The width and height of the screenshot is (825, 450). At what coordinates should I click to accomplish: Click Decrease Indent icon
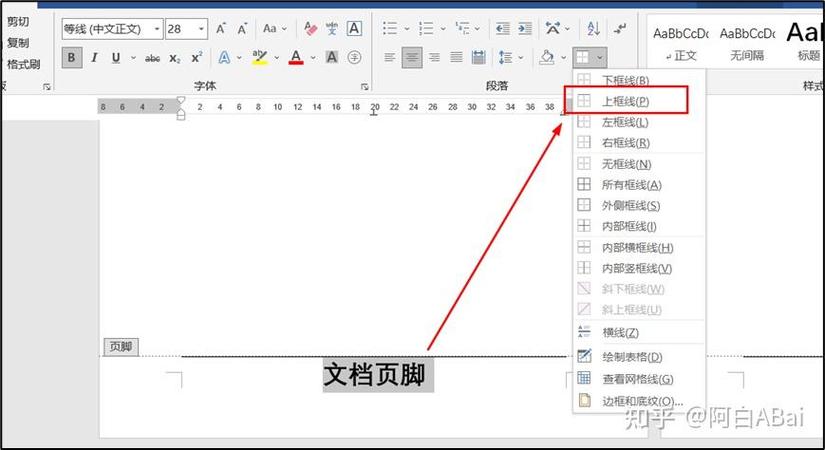point(502,28)
